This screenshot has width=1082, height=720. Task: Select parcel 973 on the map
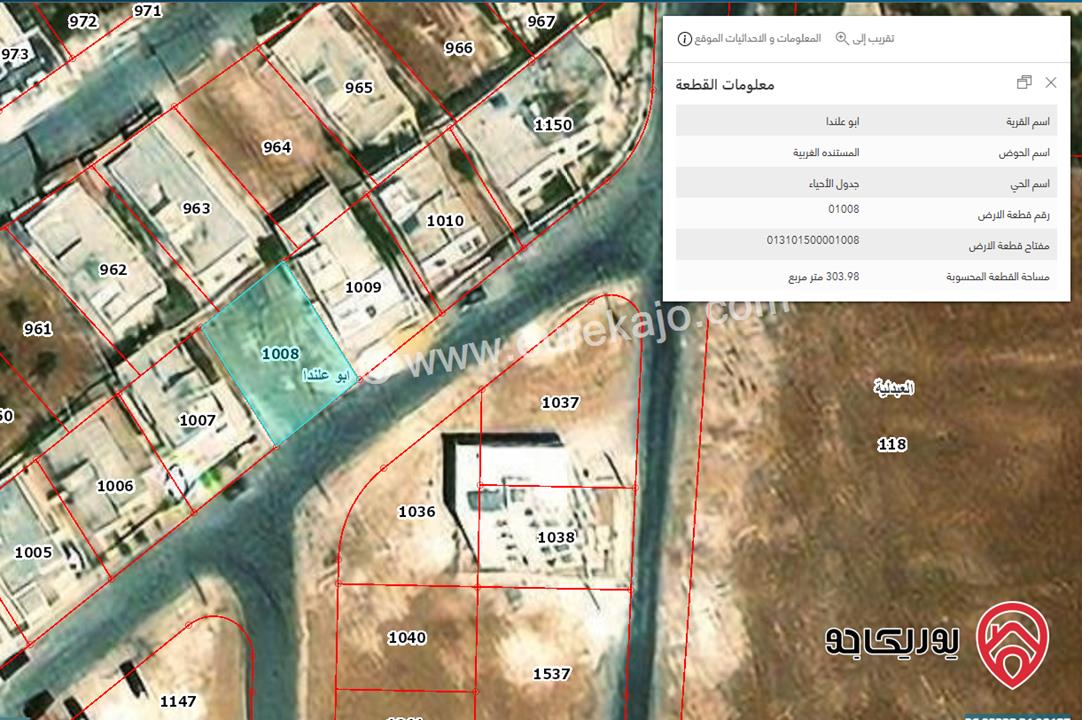pos(15,54)
